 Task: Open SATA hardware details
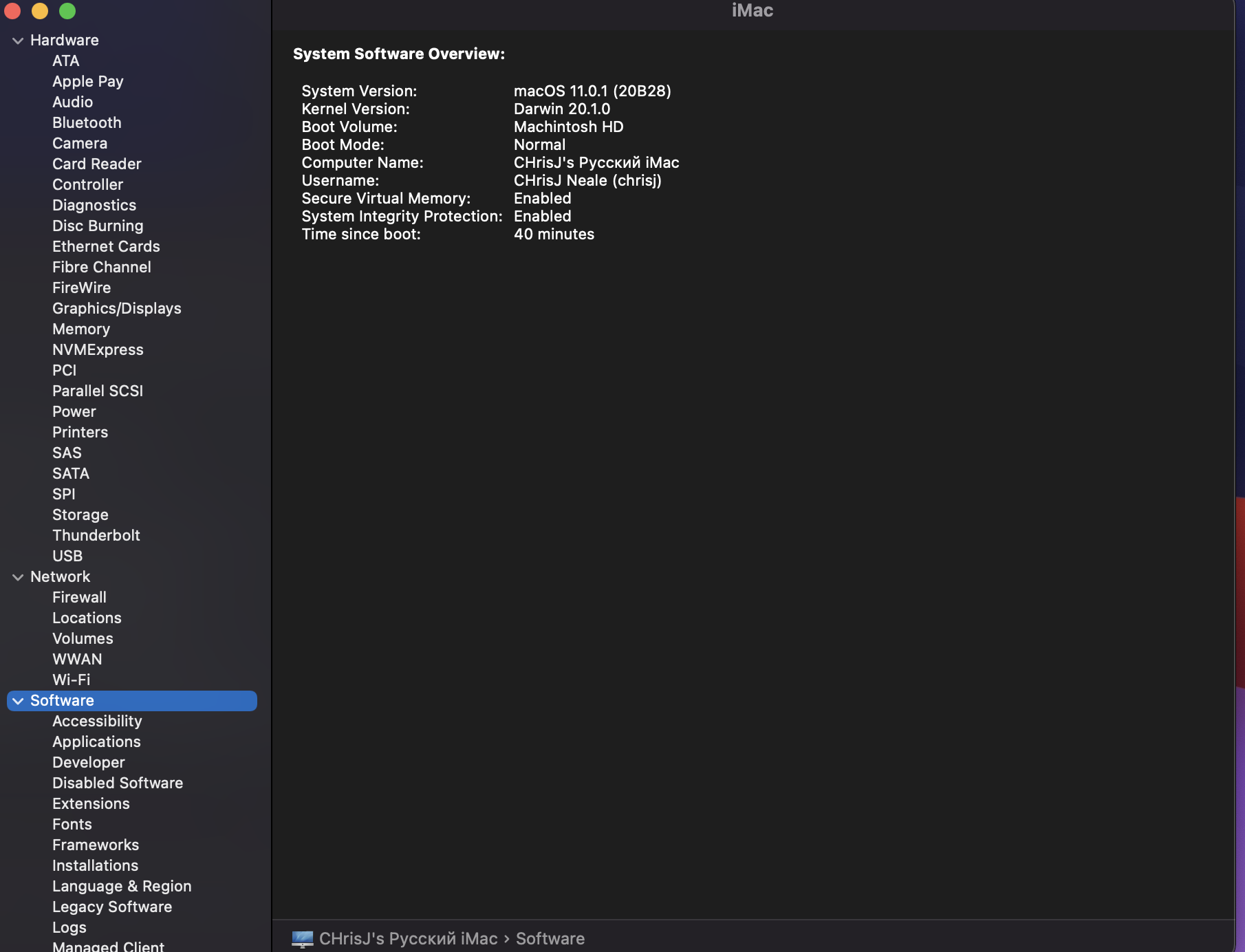71,474
